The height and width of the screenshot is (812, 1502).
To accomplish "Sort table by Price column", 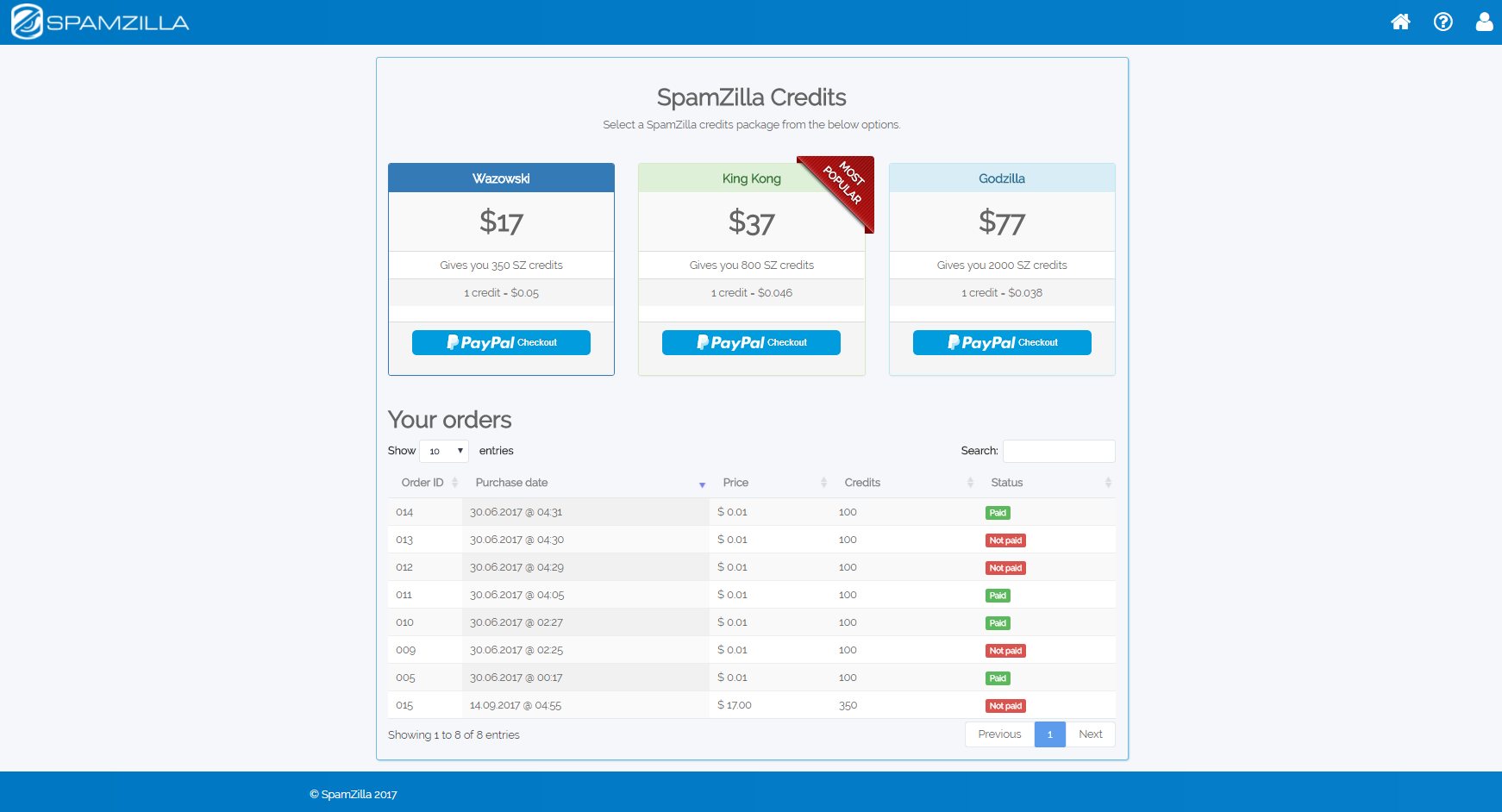I will (770, 483).
